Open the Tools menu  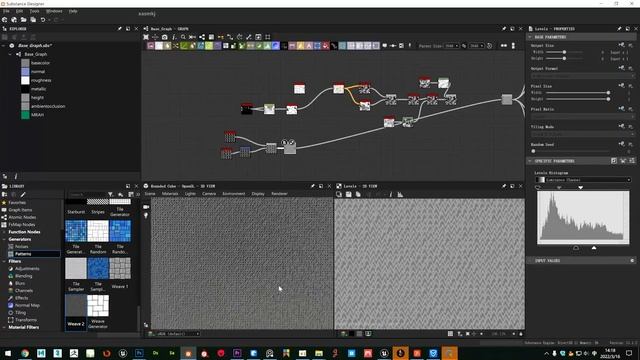(x=34, y=11)
